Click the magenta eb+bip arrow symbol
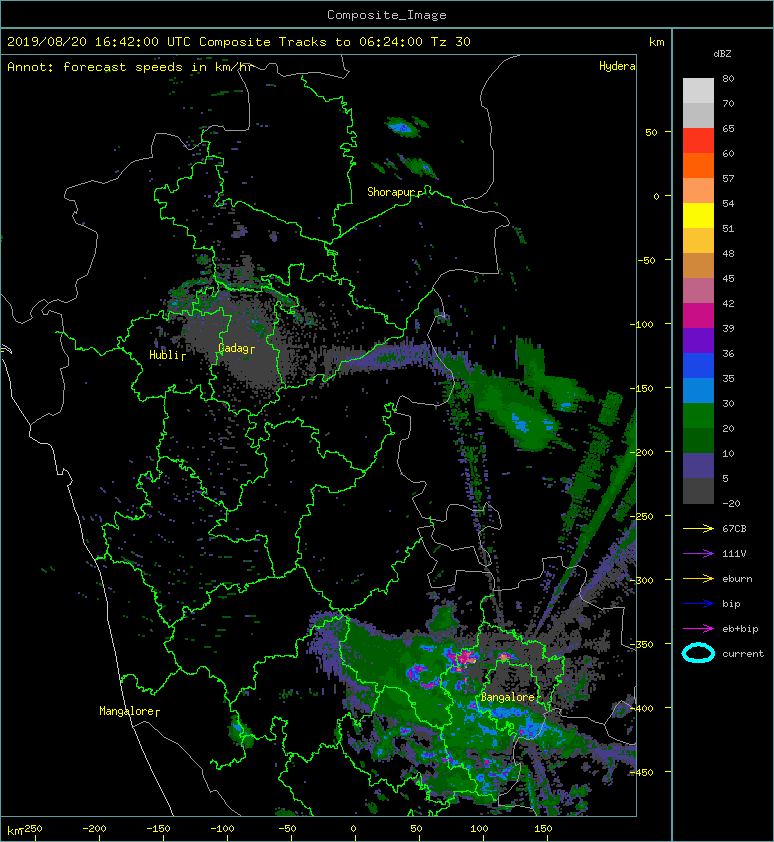This screenshot has width=774, height=842. pyautogui.click(x=698, y=628)
